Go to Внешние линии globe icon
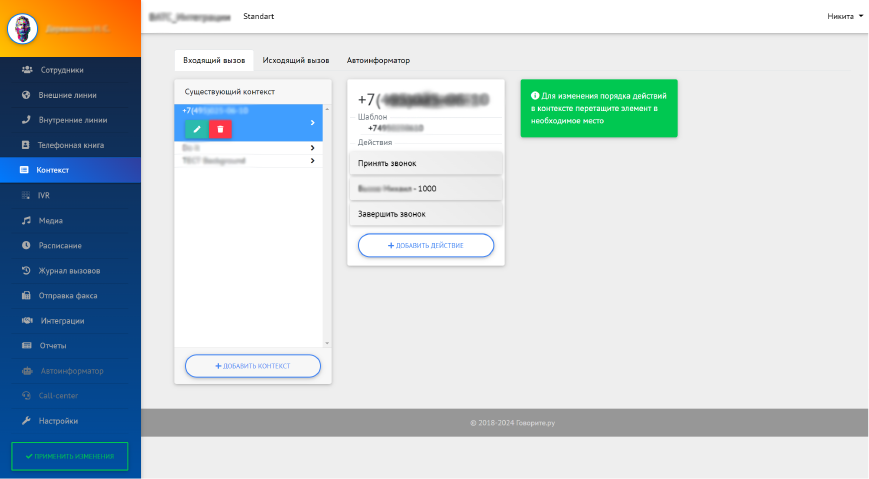This screenshot has height=479, width=869. tap(26, 95)
